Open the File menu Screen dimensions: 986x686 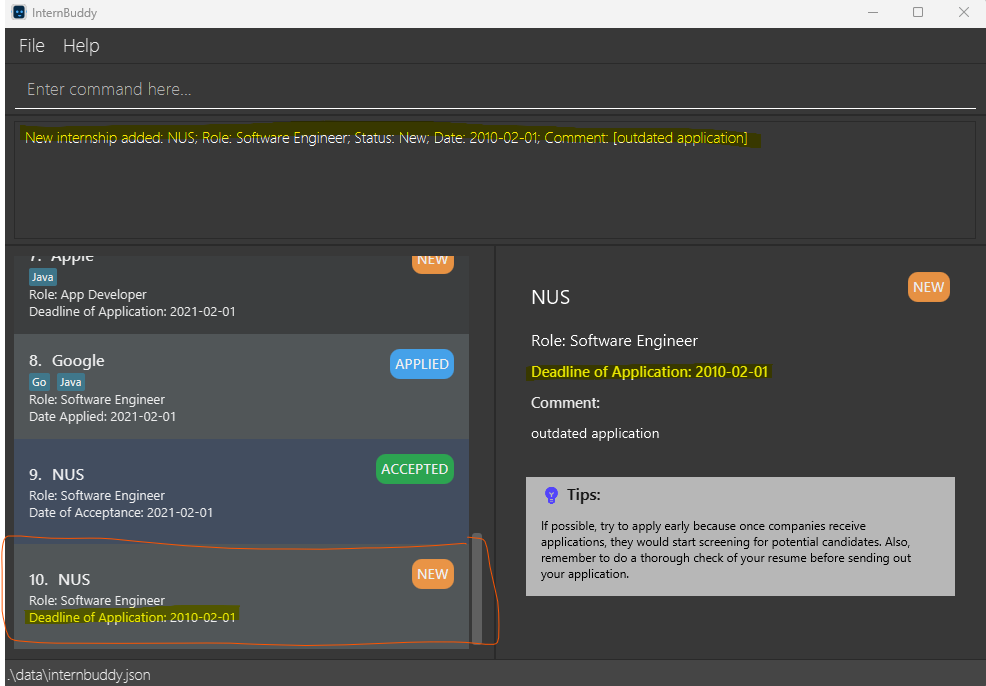(x=31, y=46)
